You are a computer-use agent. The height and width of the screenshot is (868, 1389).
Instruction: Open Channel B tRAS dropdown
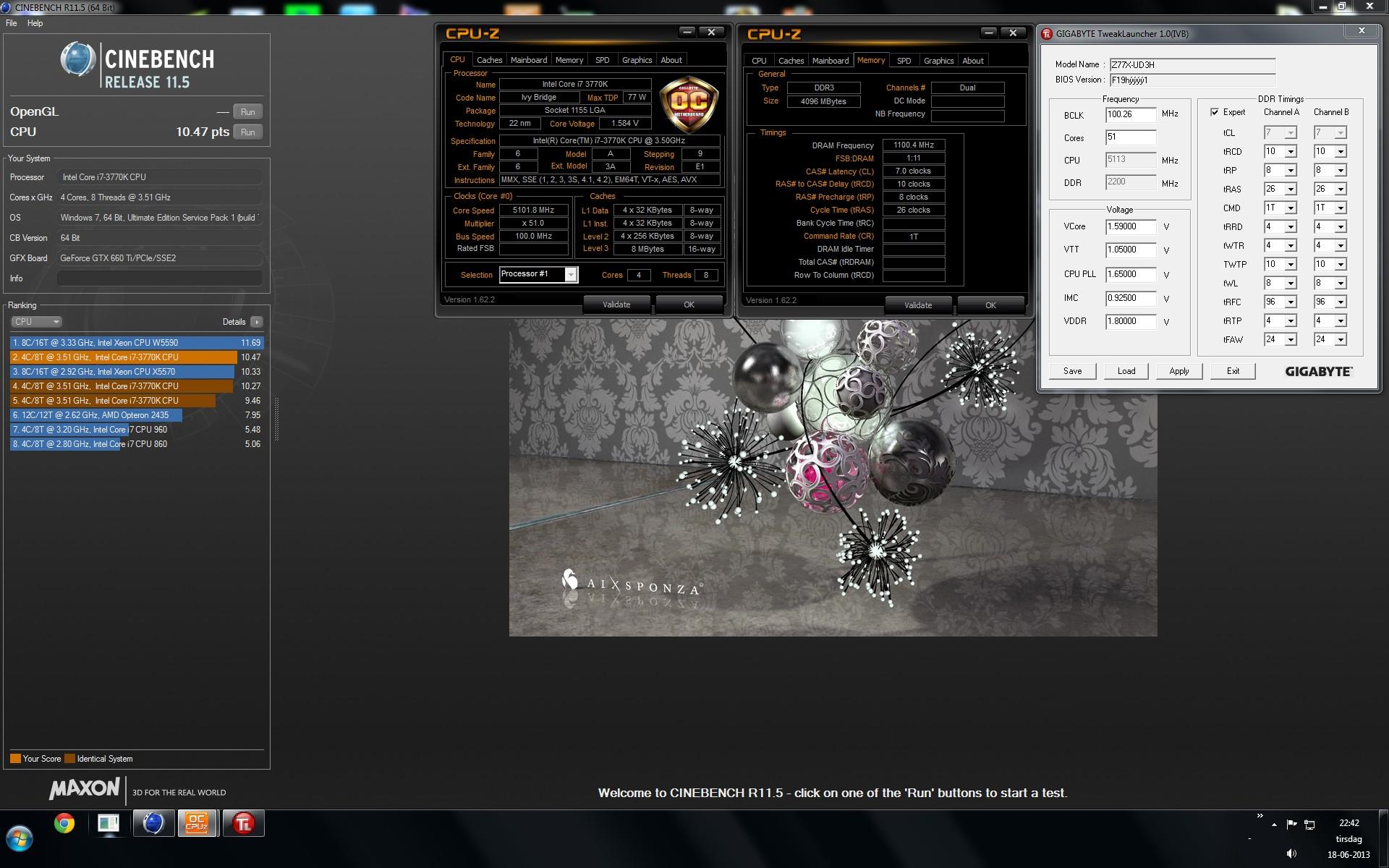[1341, 190]
